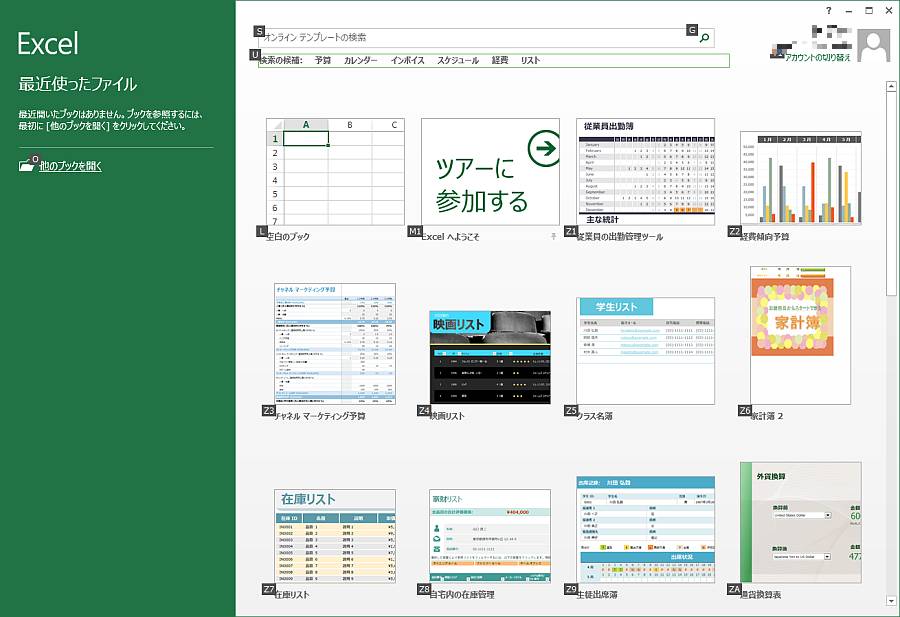
Task: Click the user profile avatar picture
Action: 874,45
